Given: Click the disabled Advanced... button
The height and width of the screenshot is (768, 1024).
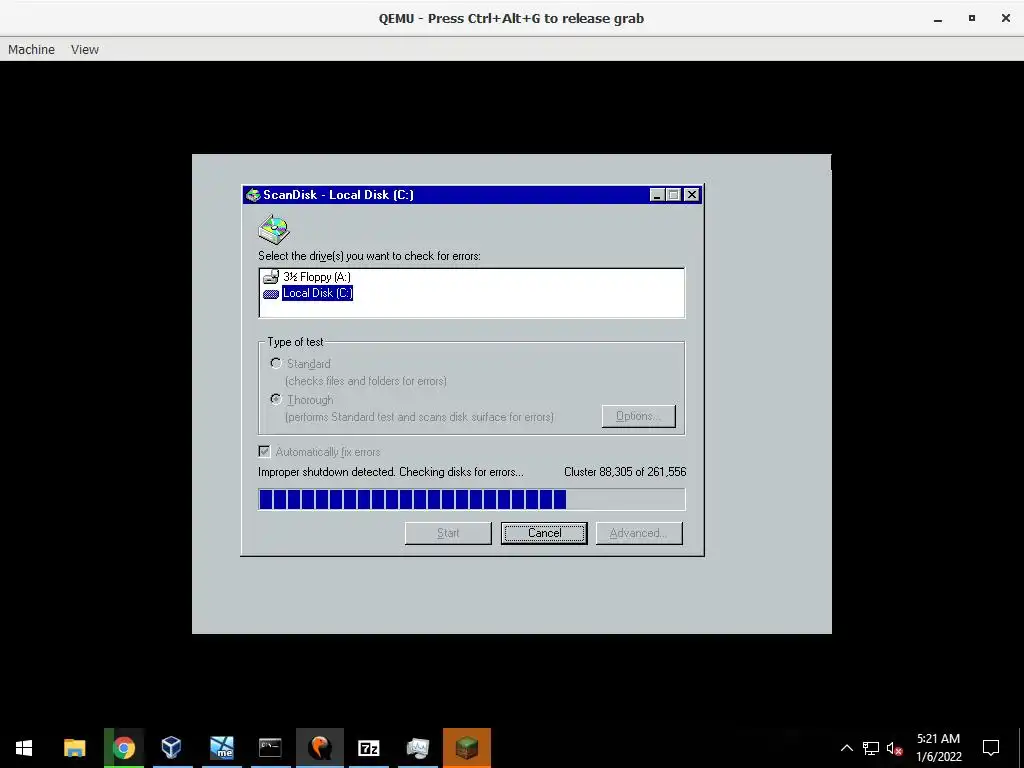Looking at the screenshot, I should (x=639, y=533).
